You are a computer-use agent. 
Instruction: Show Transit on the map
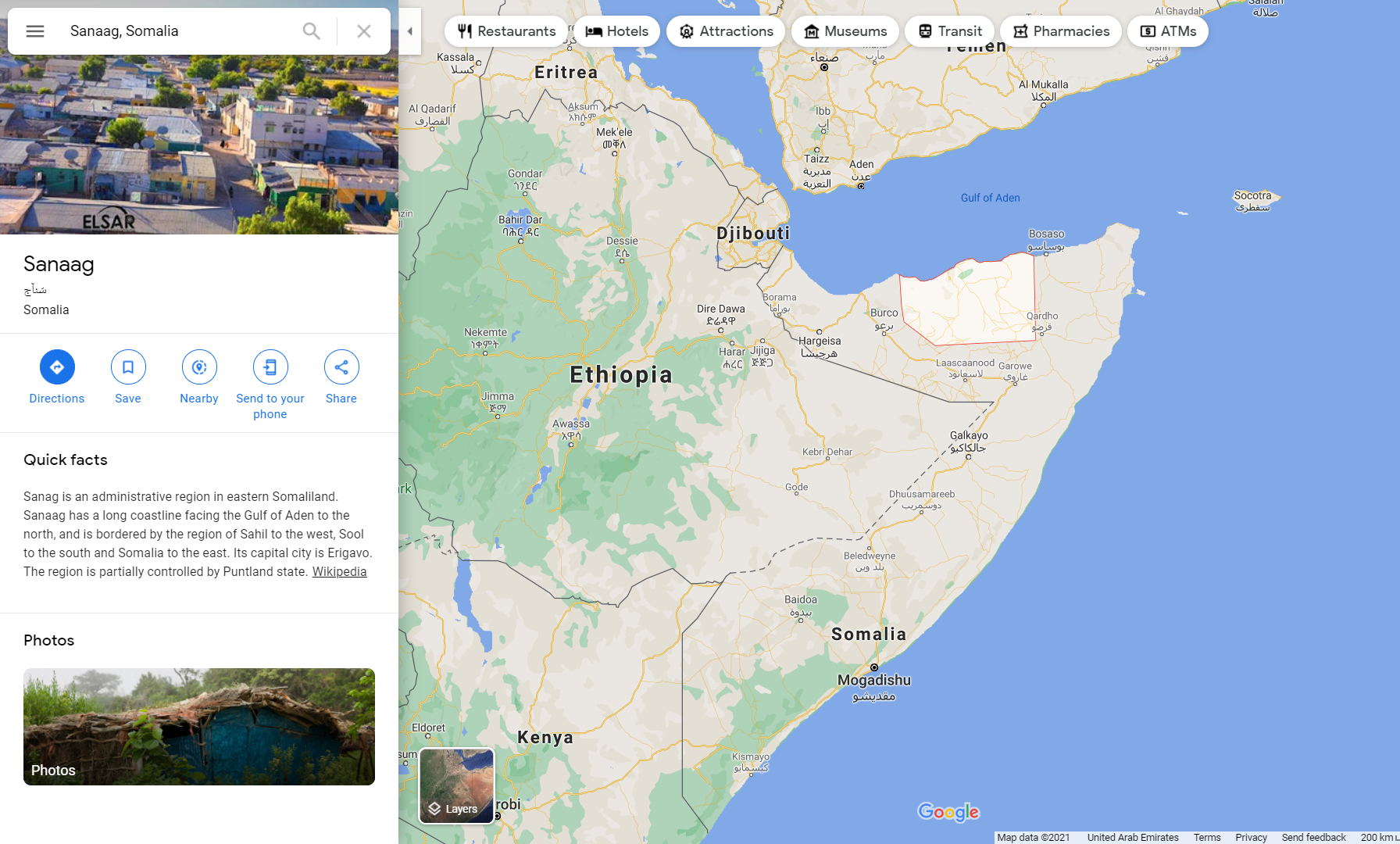[x=949, y=31]
